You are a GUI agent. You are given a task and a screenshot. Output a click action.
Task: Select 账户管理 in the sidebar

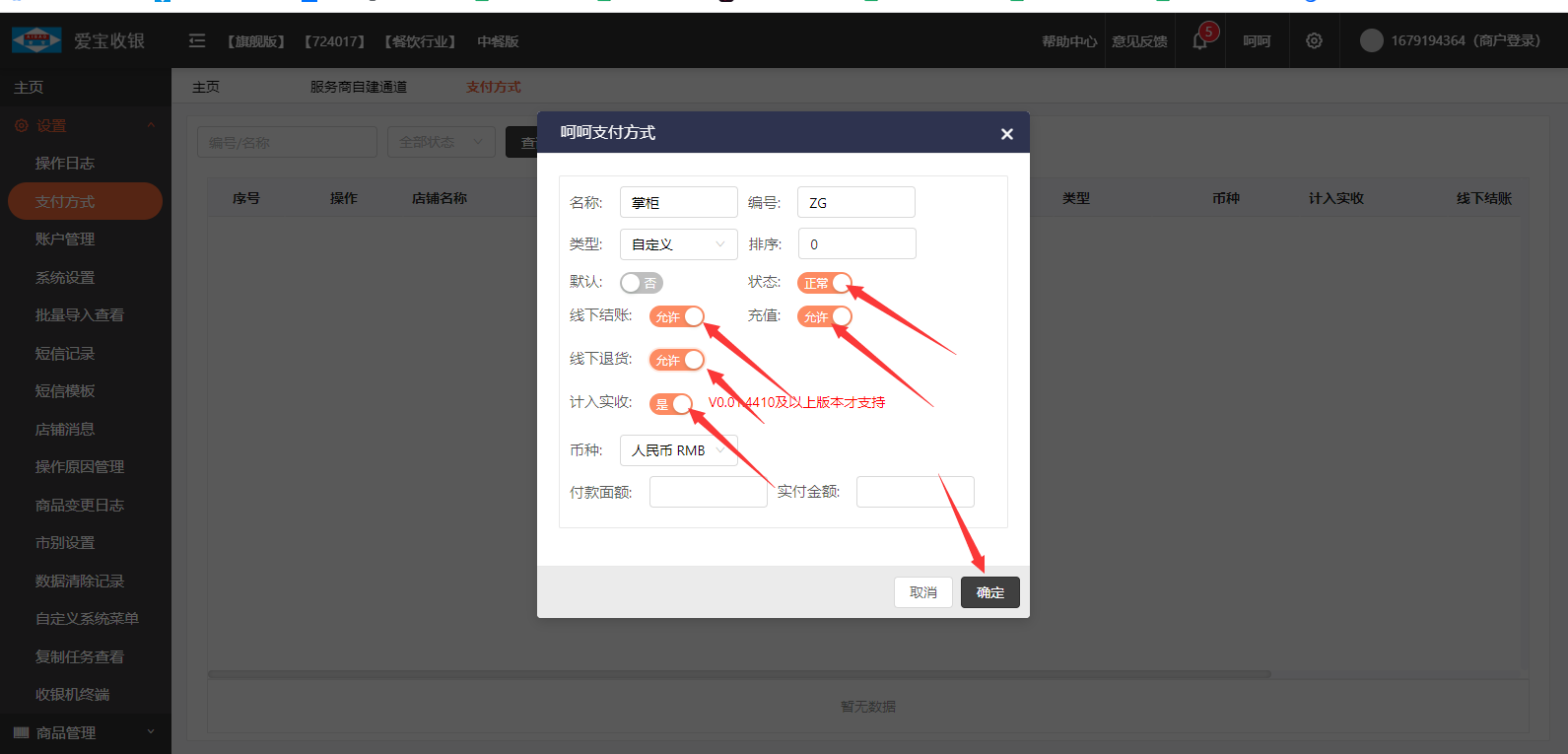pos(65,239)
